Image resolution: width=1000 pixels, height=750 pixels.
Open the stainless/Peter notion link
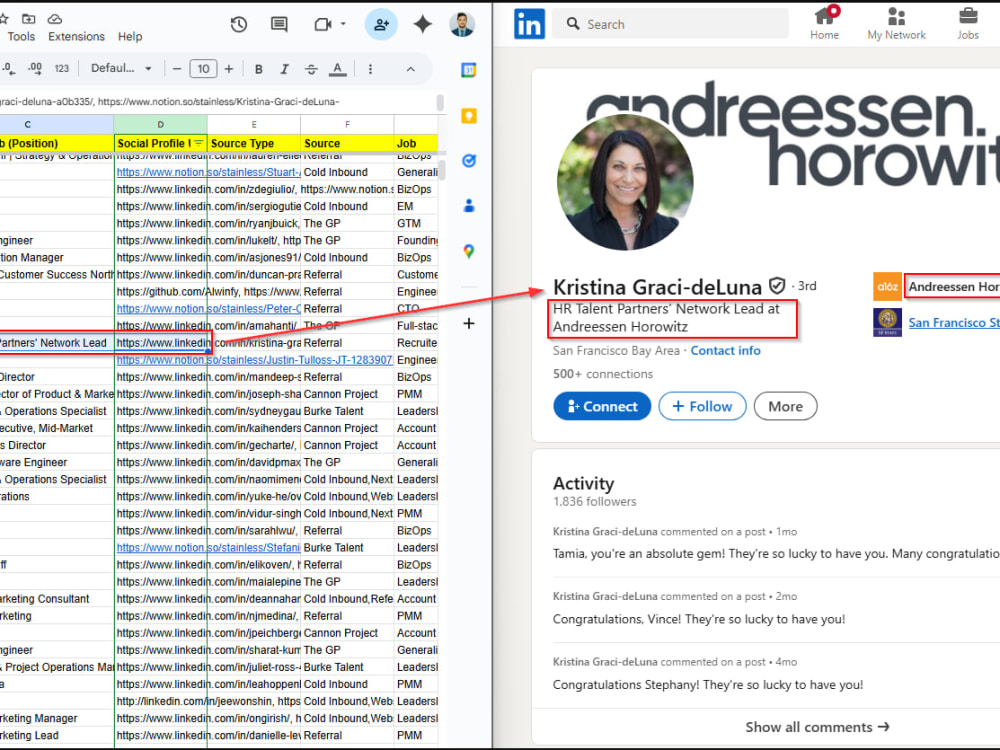(x=208, y=309)
